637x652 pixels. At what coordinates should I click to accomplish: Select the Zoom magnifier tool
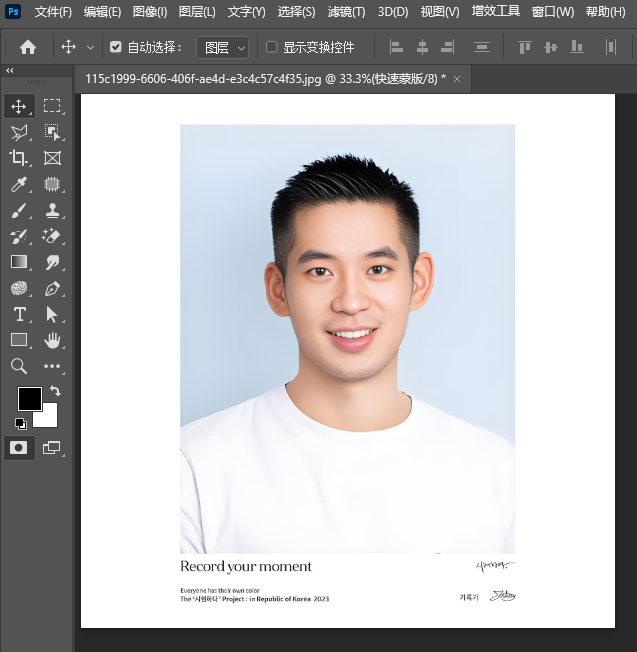coord(19,367)
